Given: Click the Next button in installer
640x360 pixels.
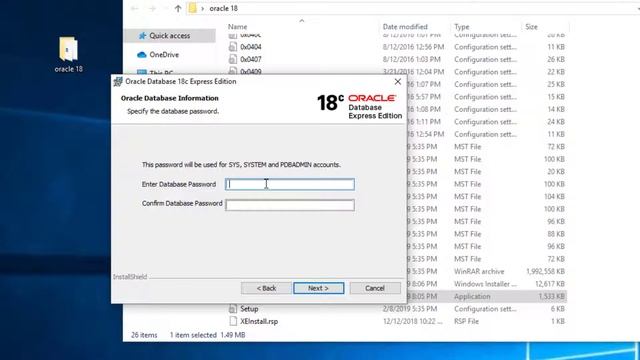Looking at the screenshot, I should point(318,288).
